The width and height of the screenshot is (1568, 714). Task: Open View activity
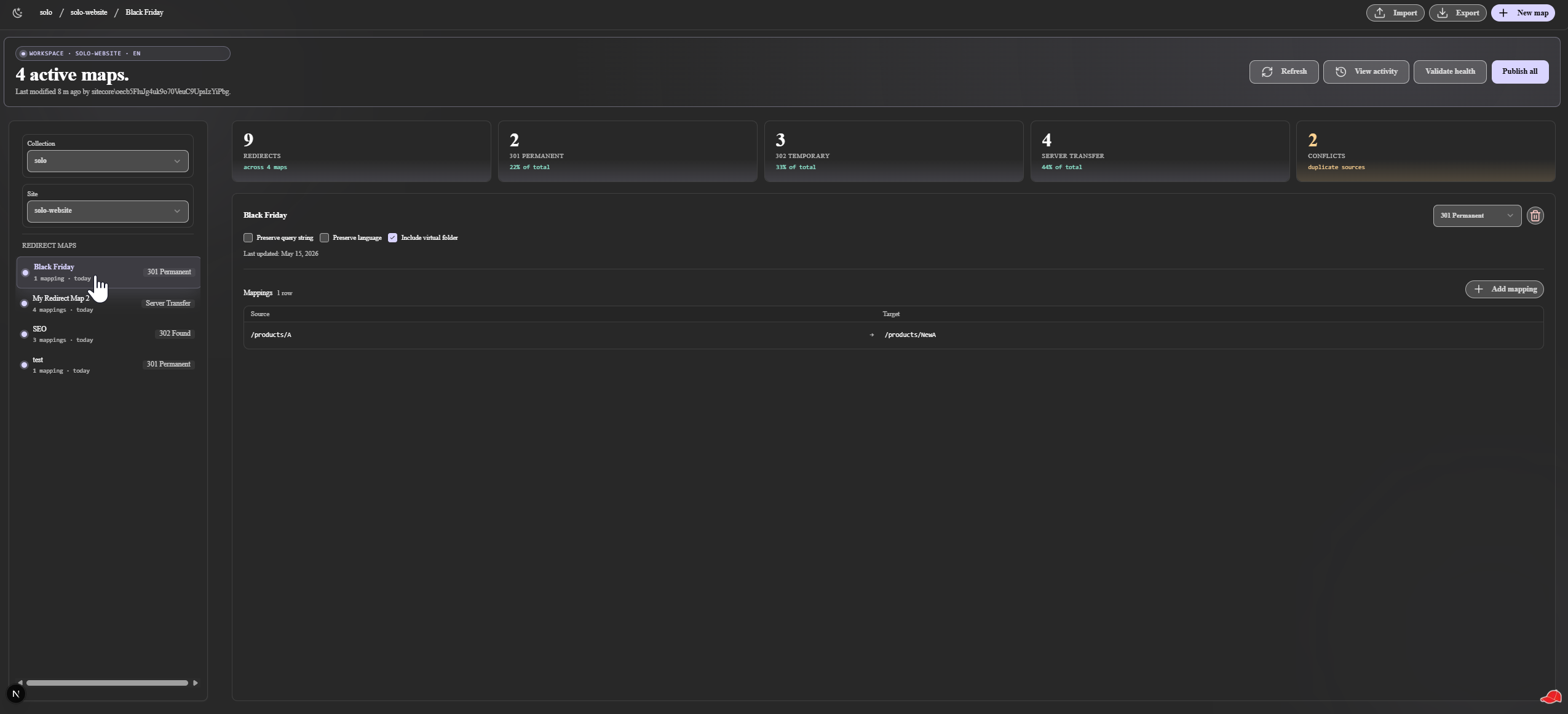[1366, 72]
